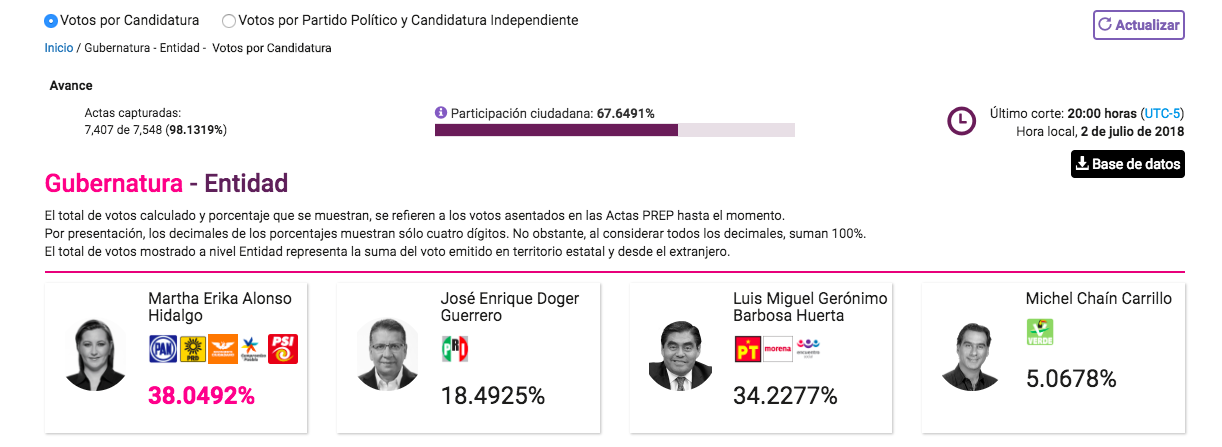The image size is (1222, 447).
Task: Click the participation info icon
Action: point(440,113)
